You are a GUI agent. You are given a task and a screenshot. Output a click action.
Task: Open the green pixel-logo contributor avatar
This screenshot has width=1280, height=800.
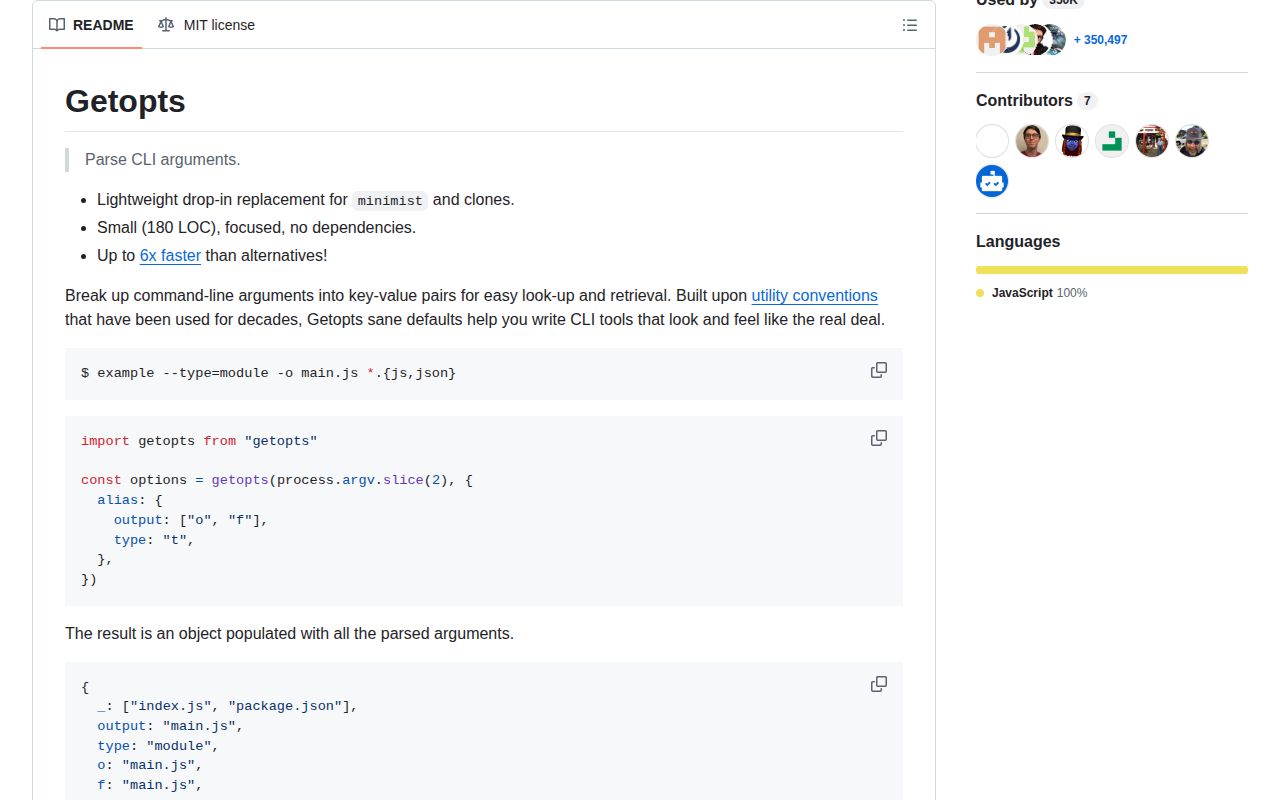1112,141
